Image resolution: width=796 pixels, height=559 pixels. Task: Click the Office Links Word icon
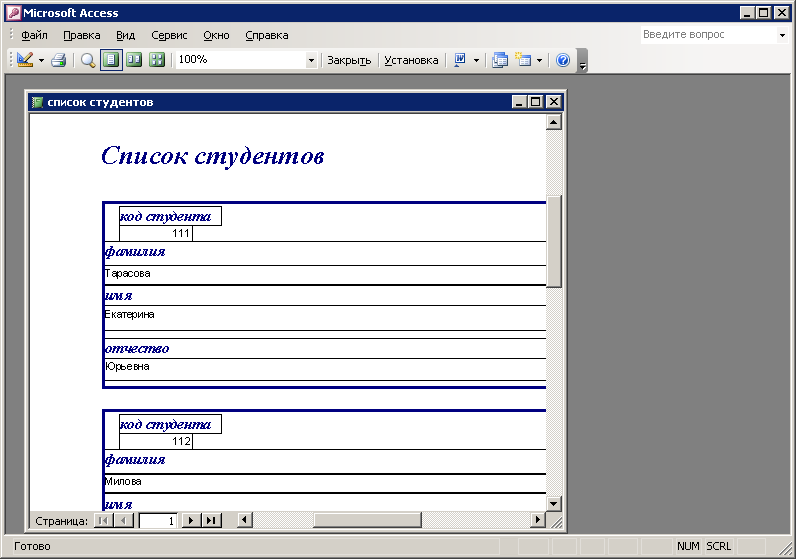pyautogui.click(x=459, y=60)
